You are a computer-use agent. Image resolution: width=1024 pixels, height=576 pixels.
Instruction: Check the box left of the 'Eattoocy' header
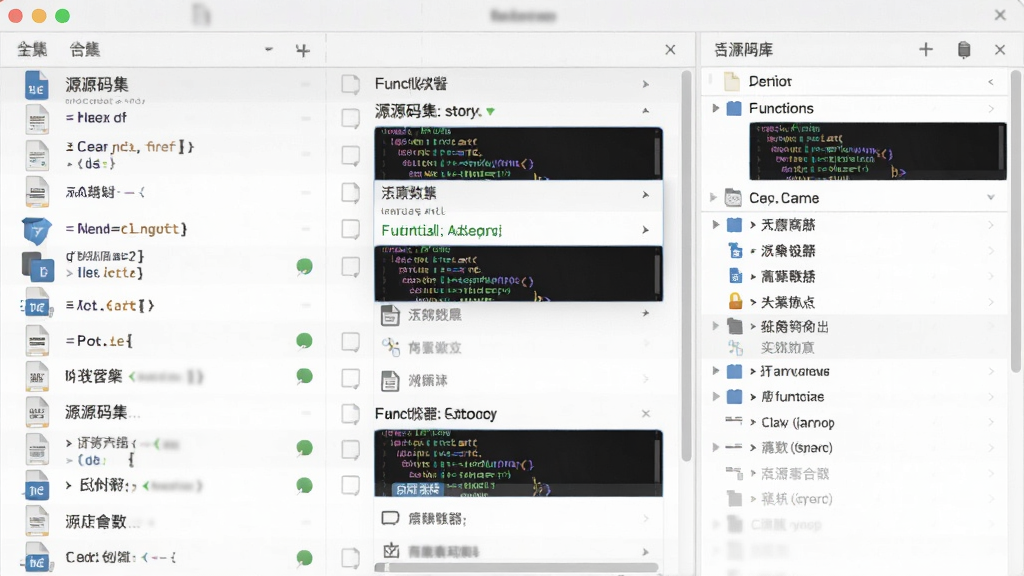point(351,413)
